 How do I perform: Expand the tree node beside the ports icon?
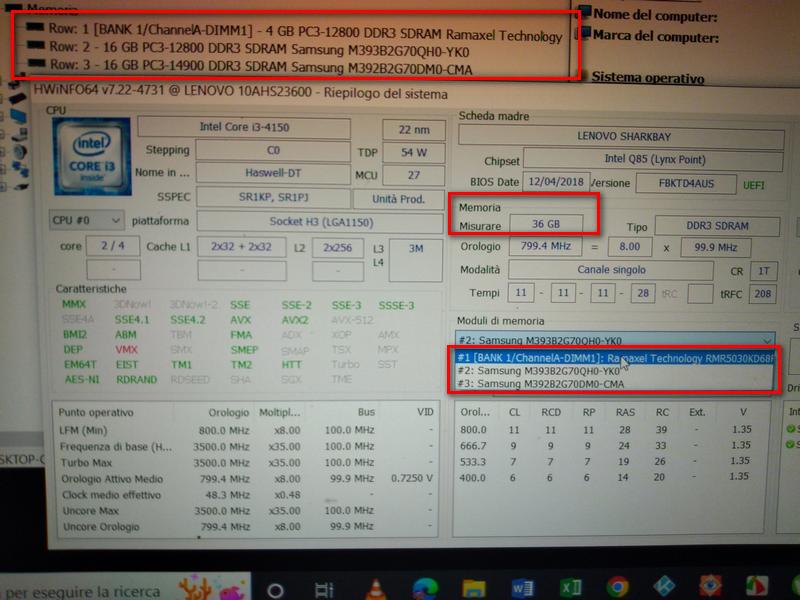click(3, 187)
